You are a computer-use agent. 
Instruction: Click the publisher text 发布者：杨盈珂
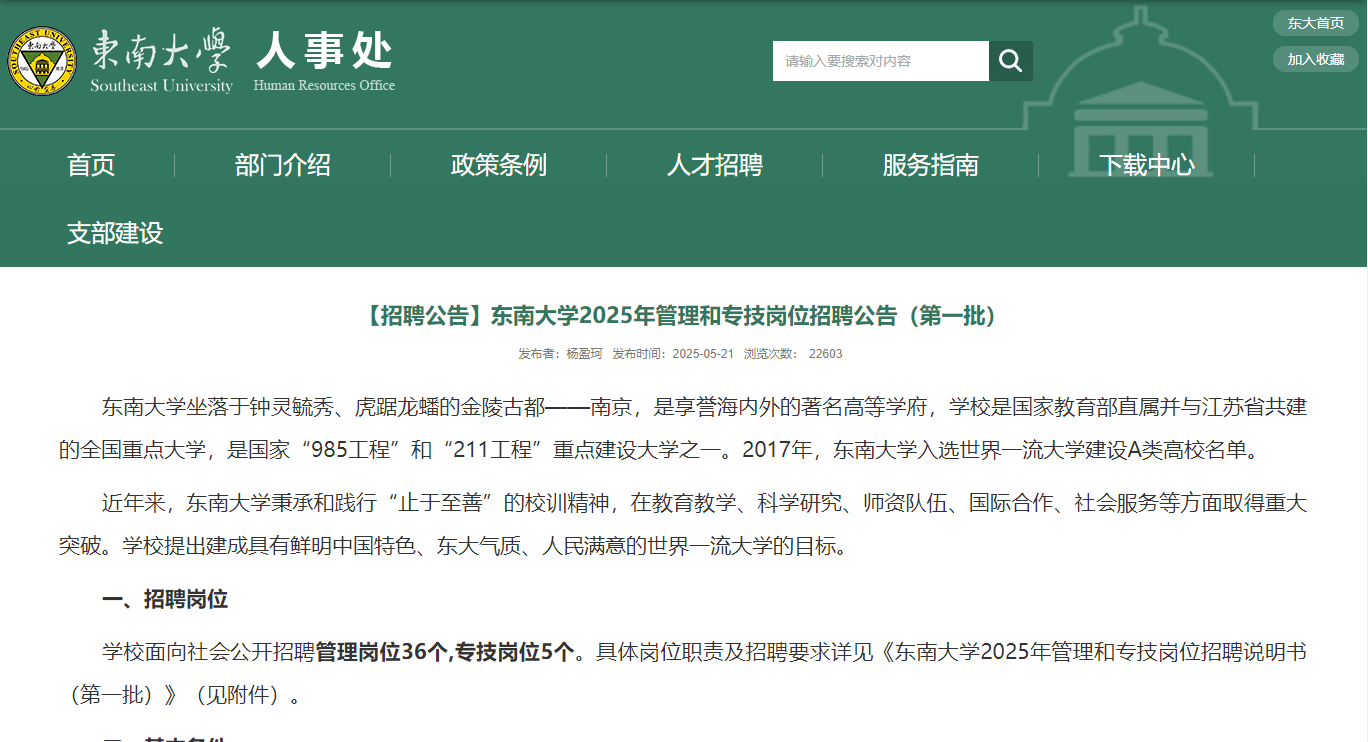click(x=560, y=354)
